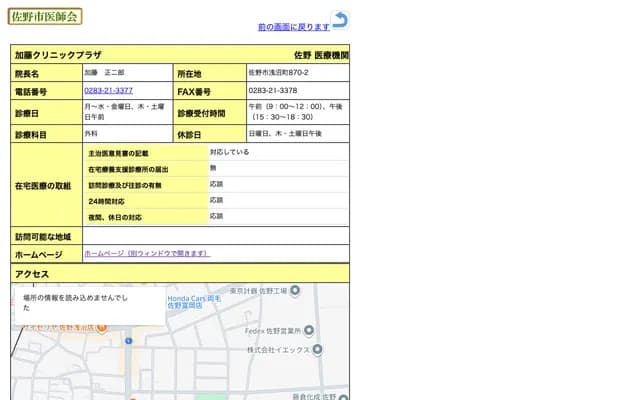Viewport: 640px width, 400px height.
Task: Click the 場所の情報を読み込めませんでした popup
Action: coord(90,305)
